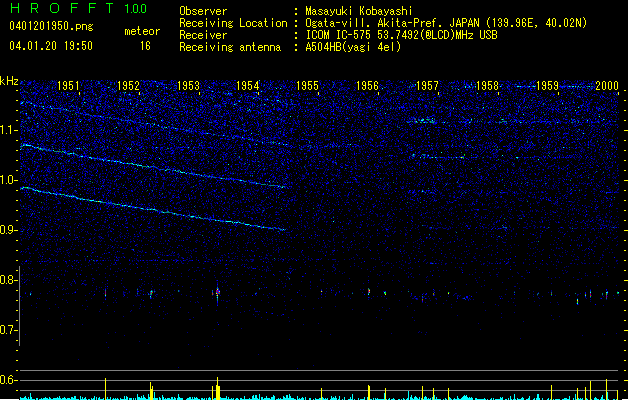Click the meteor count 16
The width and height of the screenshot is (629, 400).
pyautogui.click(x=145, y=46)
